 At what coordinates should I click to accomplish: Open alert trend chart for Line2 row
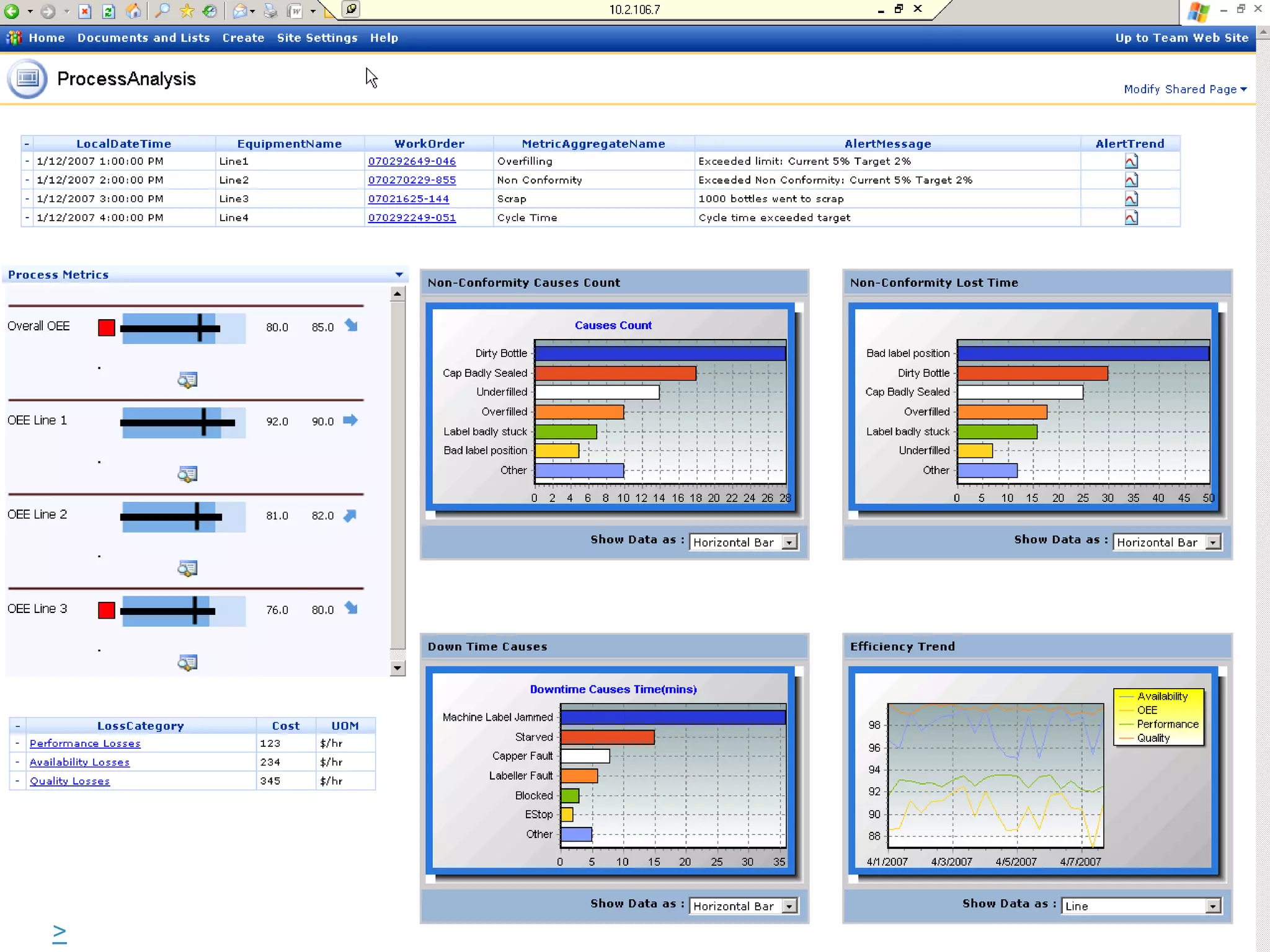1131,180
